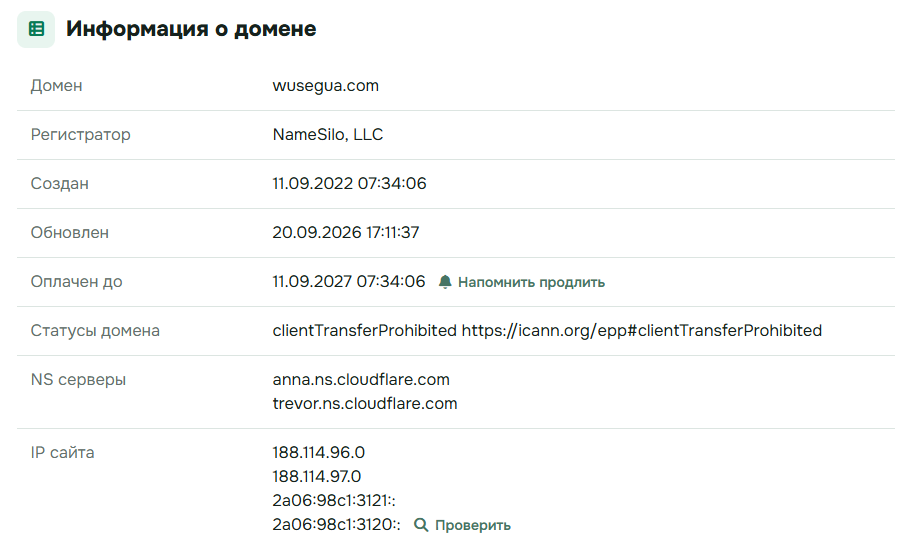Click IPv6 address 2a06:98c1:3120::

tap(336, 524)
